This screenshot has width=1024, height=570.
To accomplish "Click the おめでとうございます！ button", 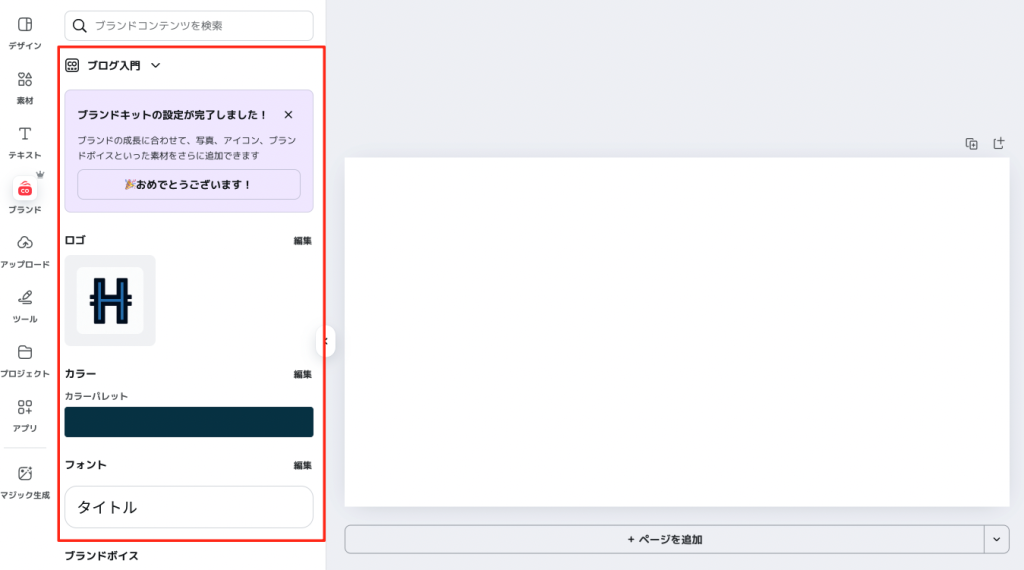I will tap(188, 185).
